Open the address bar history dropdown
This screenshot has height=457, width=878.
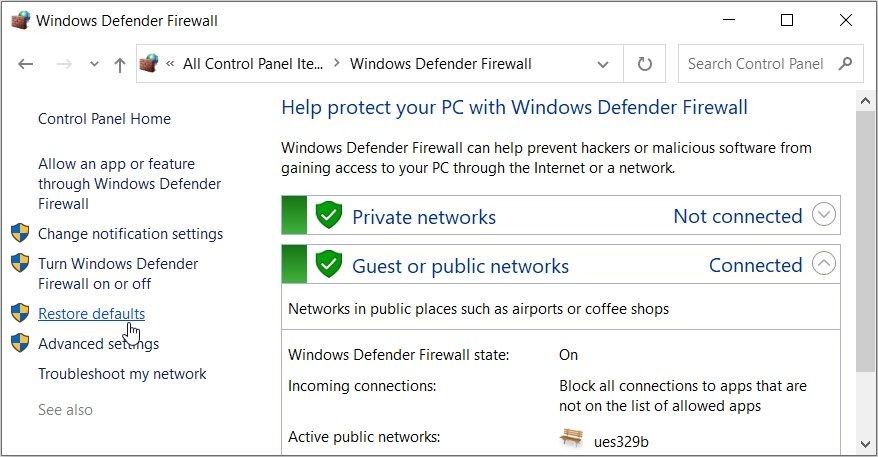tap(603, 64)
